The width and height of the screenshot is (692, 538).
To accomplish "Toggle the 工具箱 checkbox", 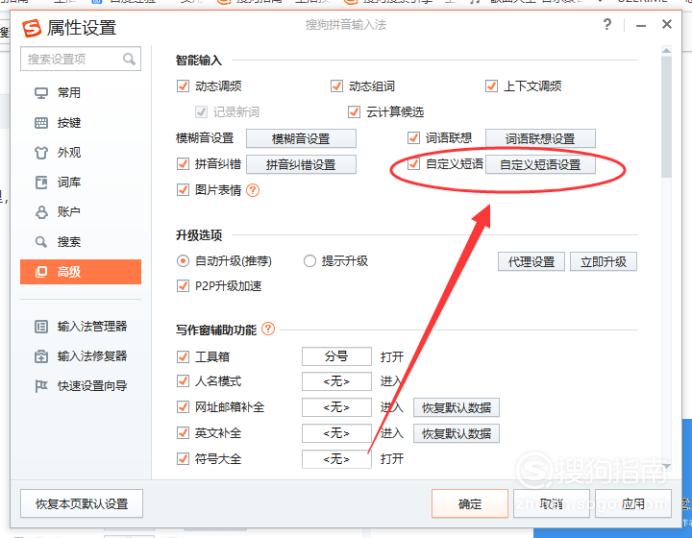I will 183,357.
